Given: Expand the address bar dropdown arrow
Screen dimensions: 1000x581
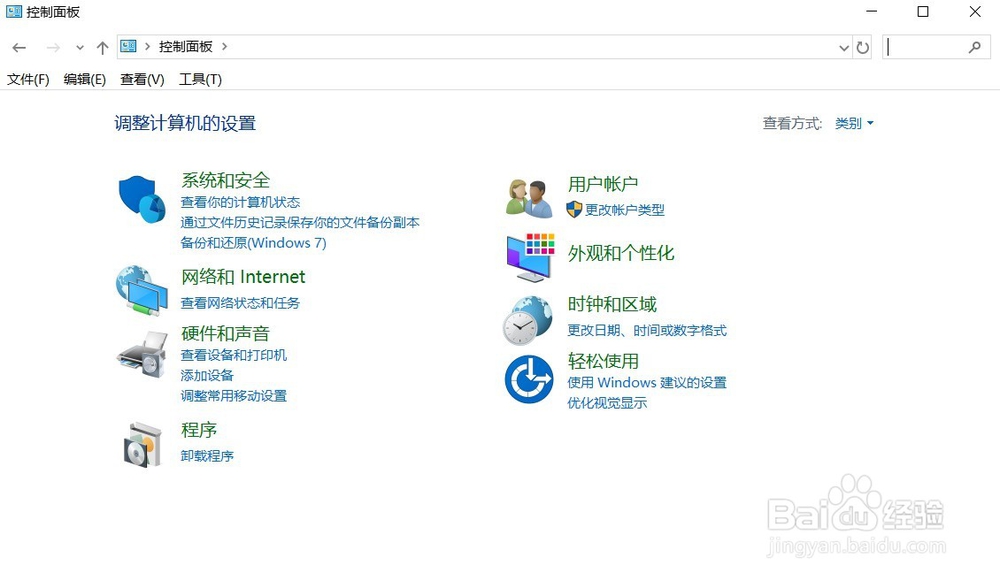Looking at the screenshot, I should pyautogui.click(x=843, y=46).
